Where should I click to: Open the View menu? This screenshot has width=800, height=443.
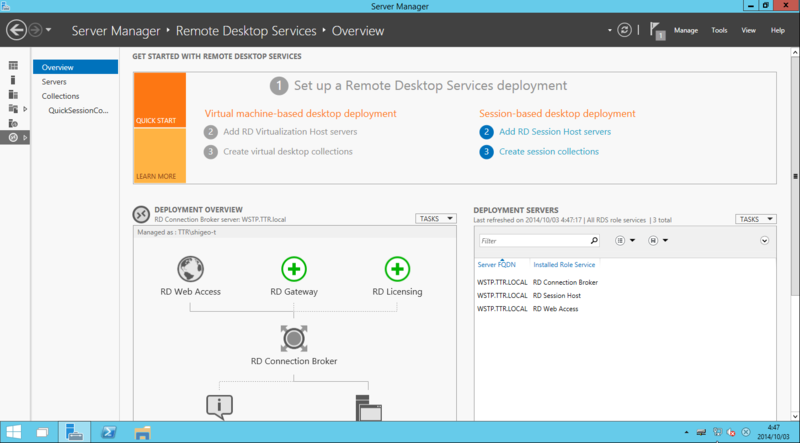(748, 31)
